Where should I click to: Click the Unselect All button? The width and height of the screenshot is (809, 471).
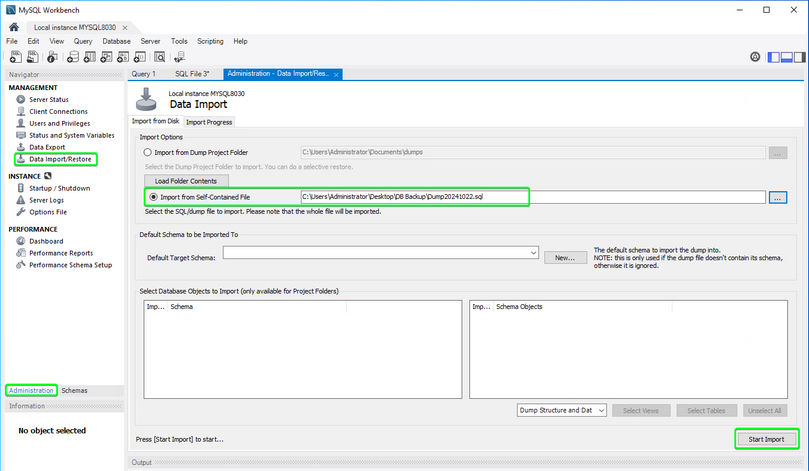(x=765, y=411)
